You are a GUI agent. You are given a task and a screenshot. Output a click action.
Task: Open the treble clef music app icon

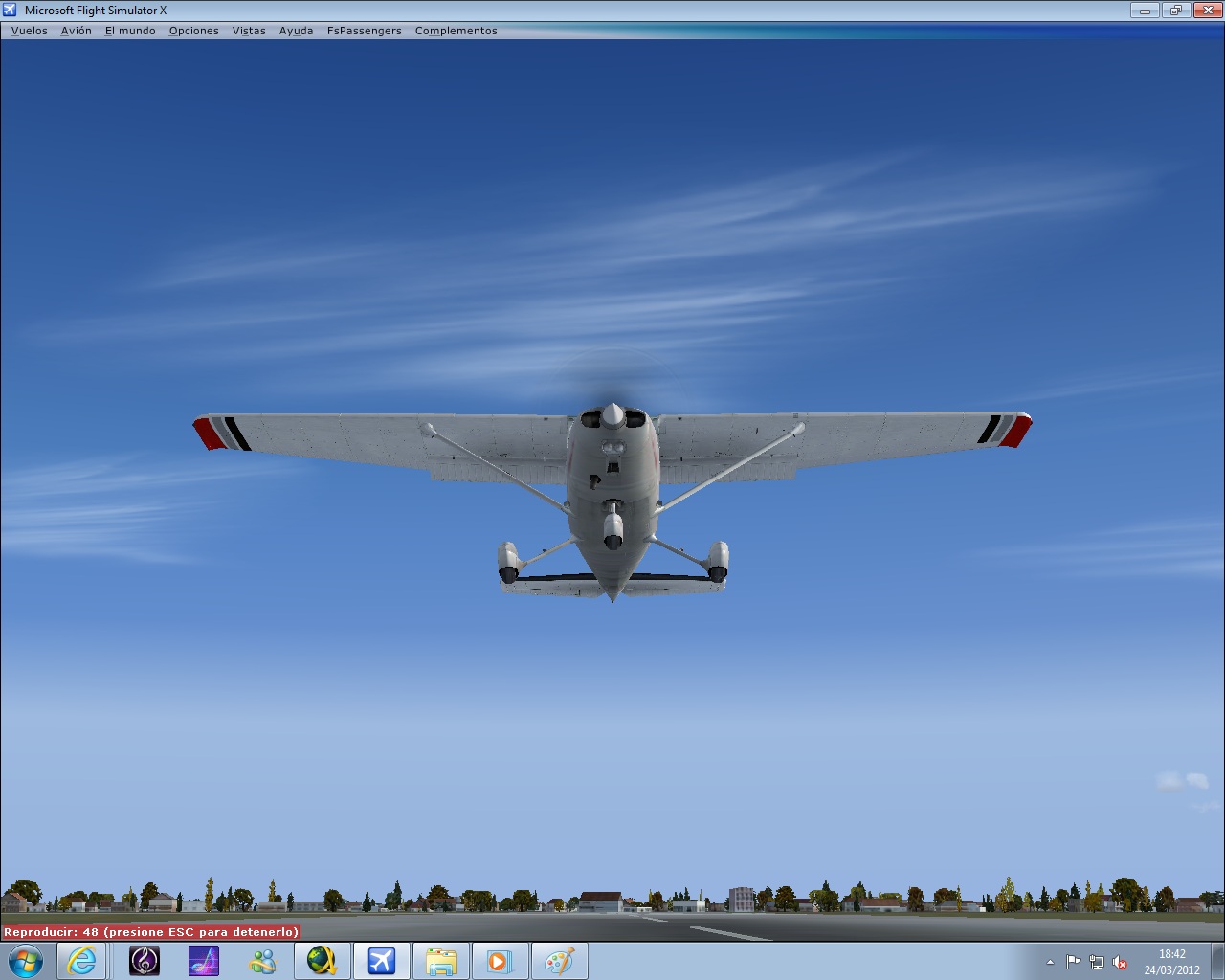pos(145,961)
